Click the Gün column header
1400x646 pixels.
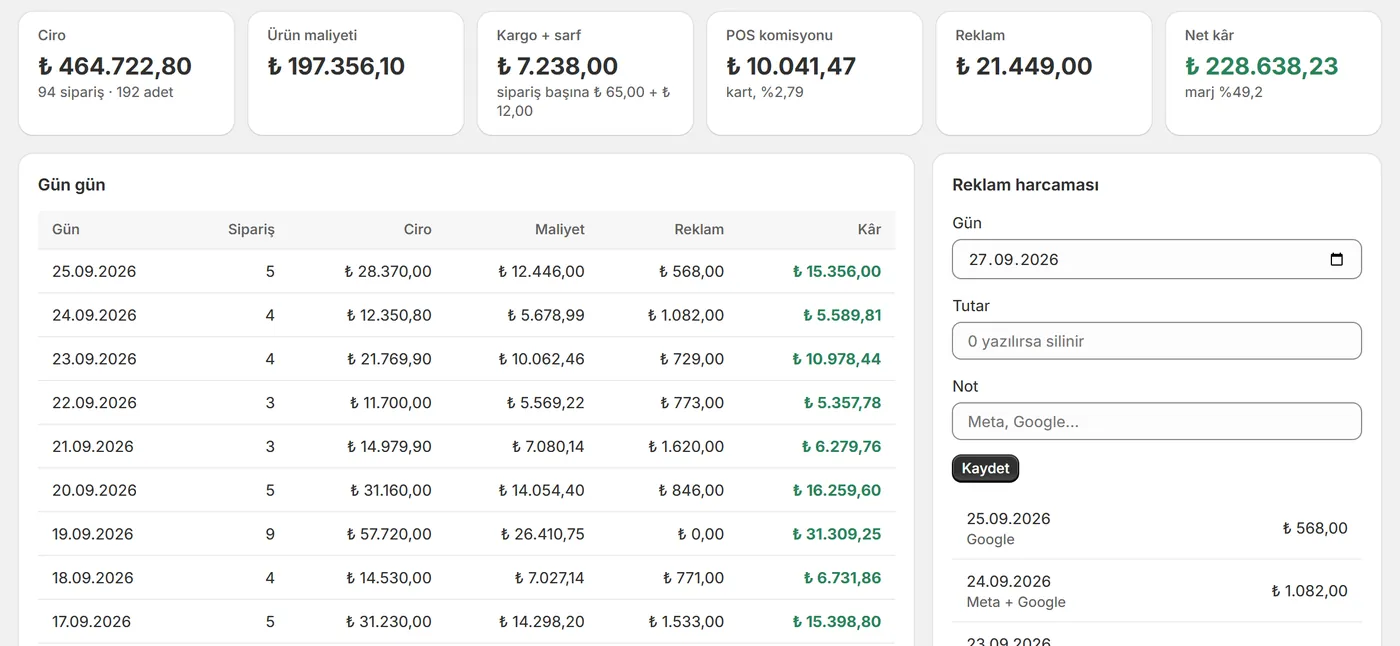pos(66,229)
